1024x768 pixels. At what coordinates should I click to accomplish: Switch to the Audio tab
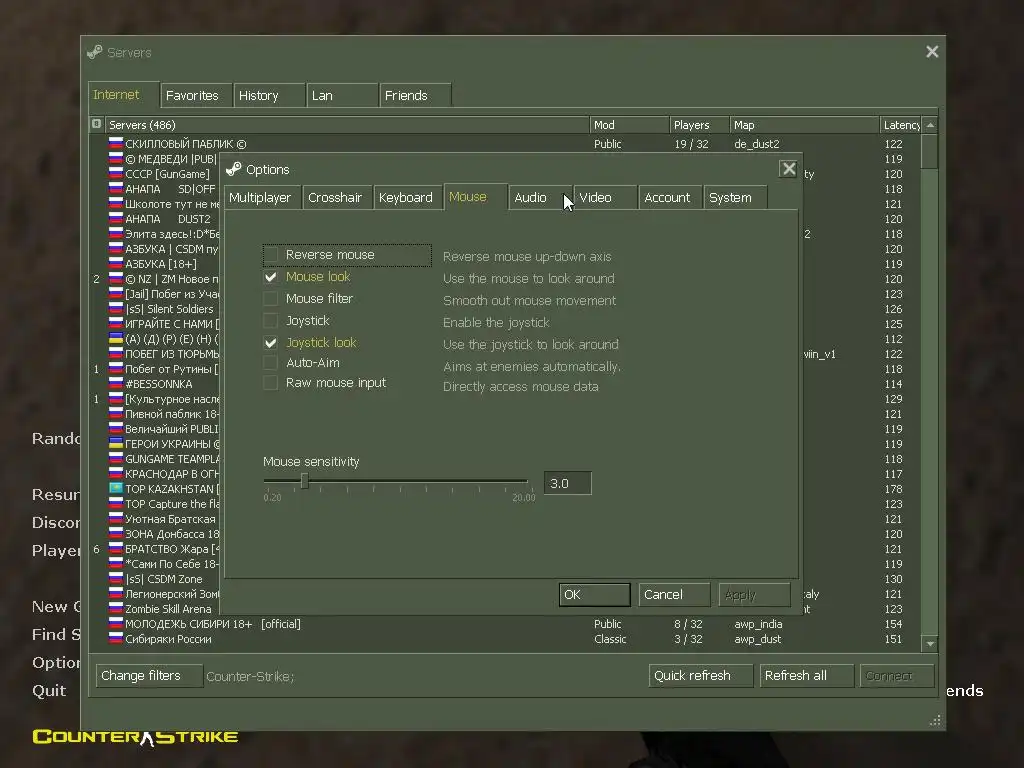(x=539, y=197)
